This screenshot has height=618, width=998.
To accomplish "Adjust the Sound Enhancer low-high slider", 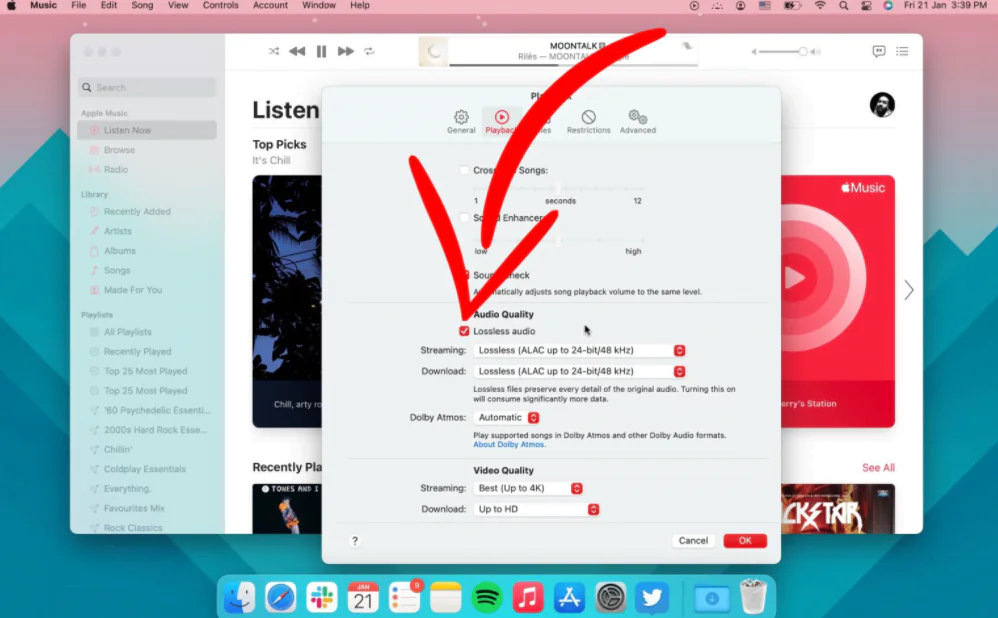I will pyautogui.click(x=559, y=241).
